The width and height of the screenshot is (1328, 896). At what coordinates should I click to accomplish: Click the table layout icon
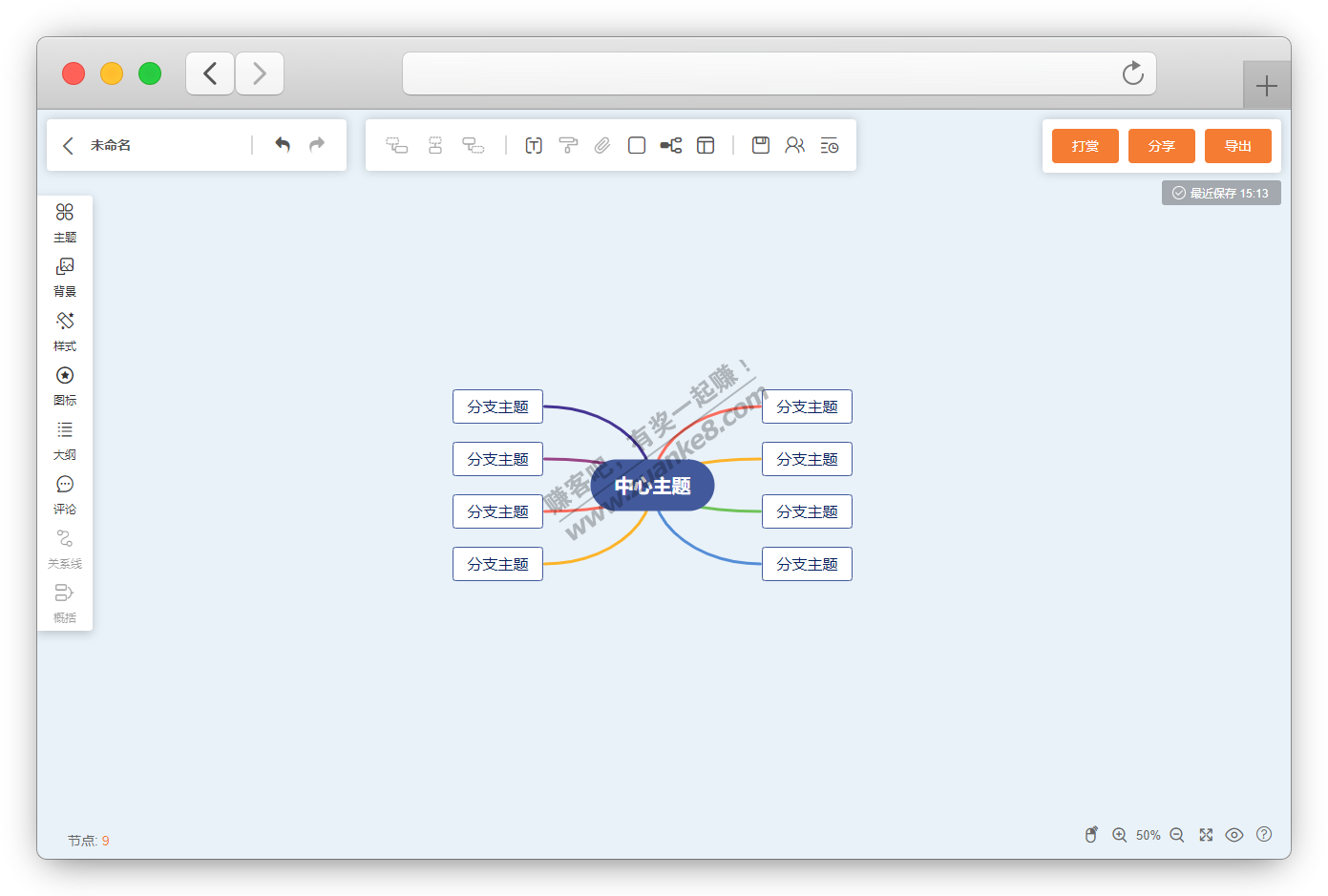click(706, 145)
